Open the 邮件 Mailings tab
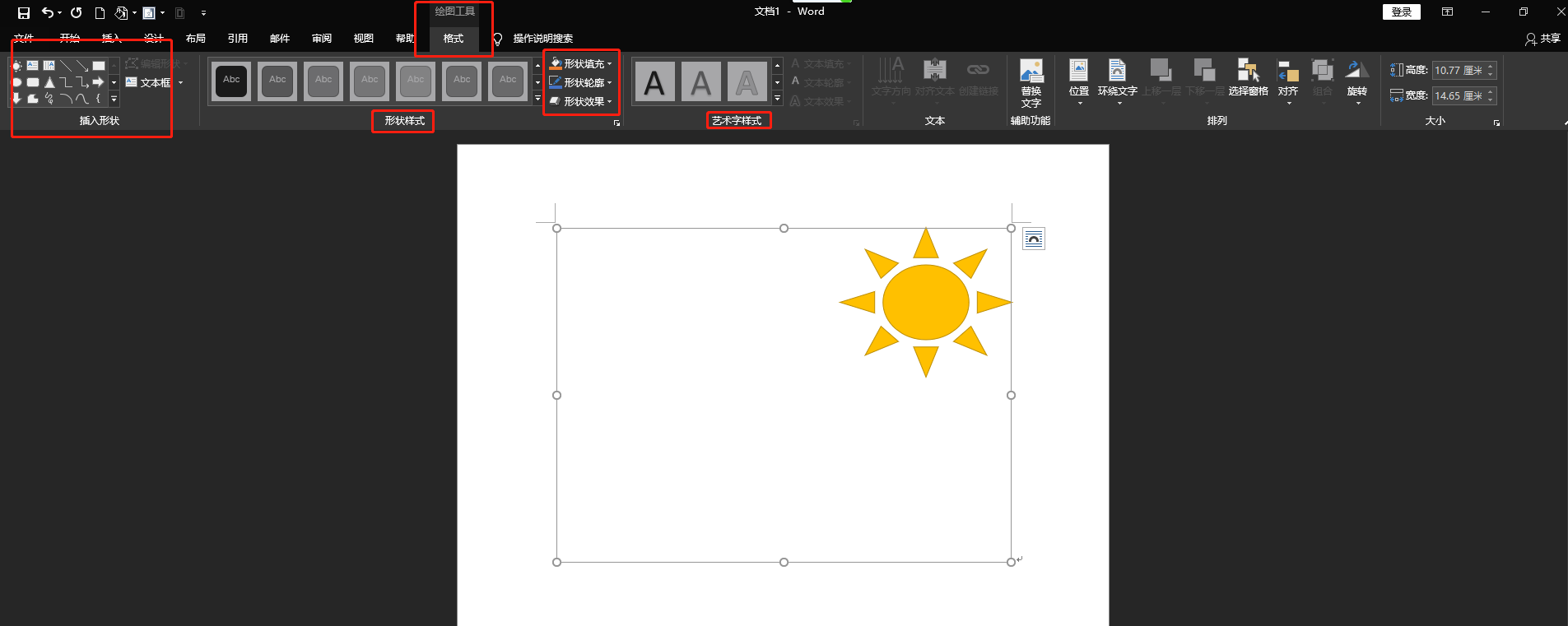Viewport: 1568px width, 626px height. (x=280, y=39)
